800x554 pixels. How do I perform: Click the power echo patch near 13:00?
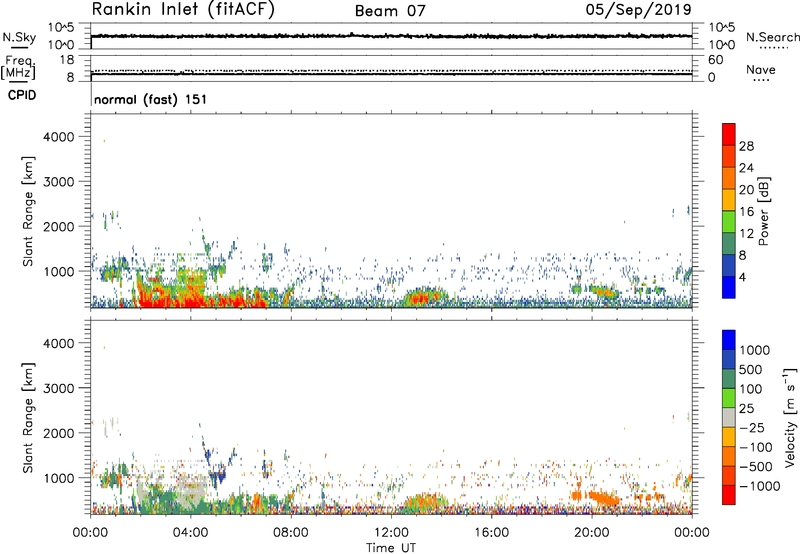pyautogui.click(x=423, y=297)
